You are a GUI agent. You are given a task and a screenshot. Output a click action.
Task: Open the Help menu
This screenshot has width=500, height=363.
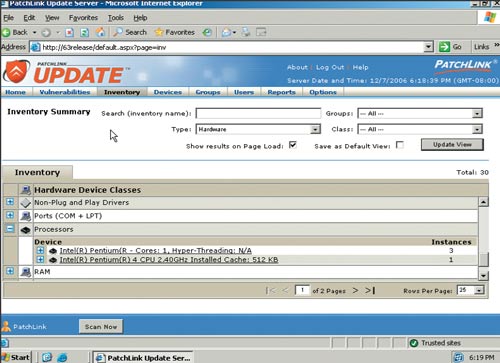(140, 18)
